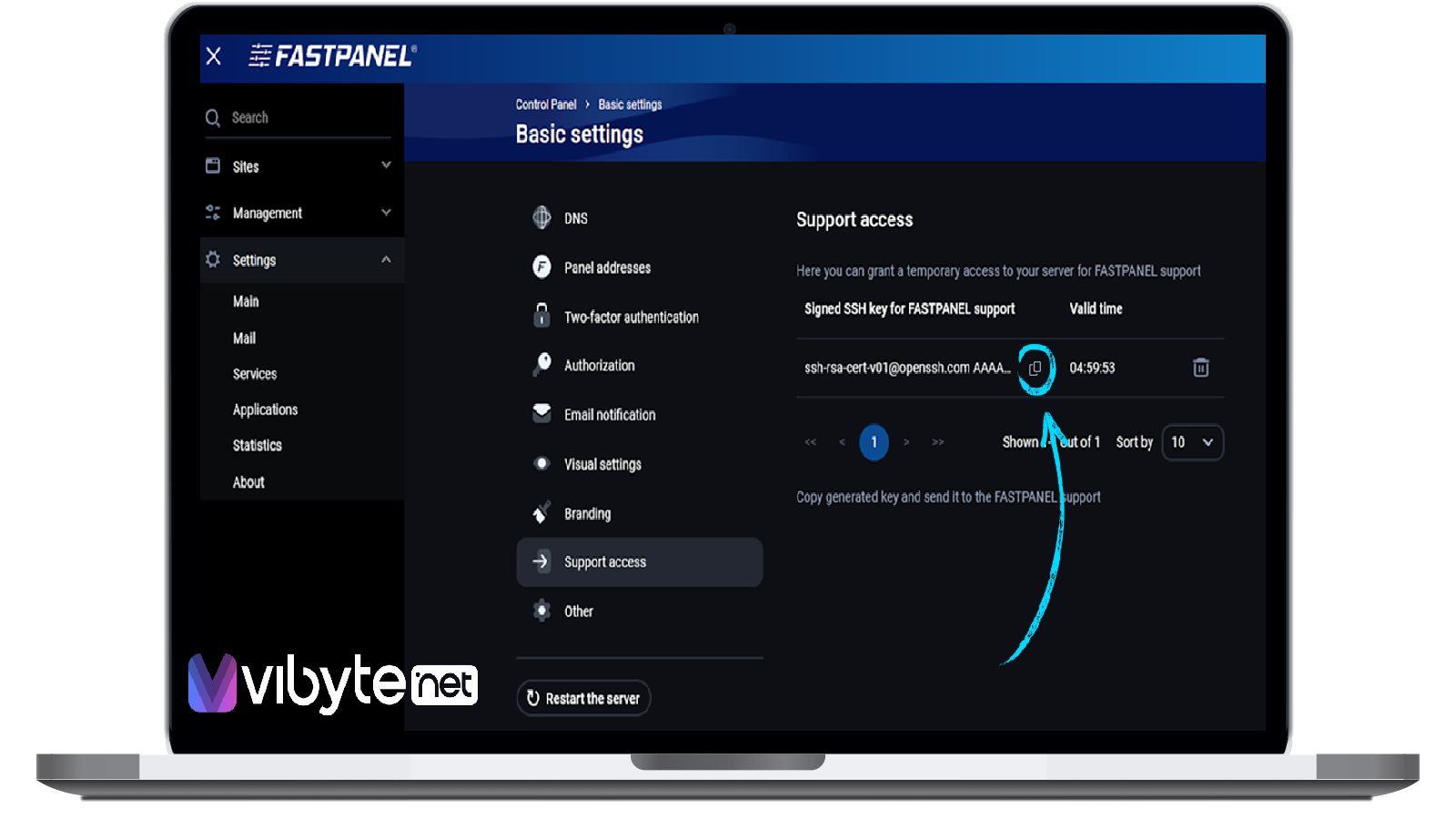The width and height of the screenshot is (1456, 819).
Task: Open Mail settings in sidebar
Action: click(244, 338)
